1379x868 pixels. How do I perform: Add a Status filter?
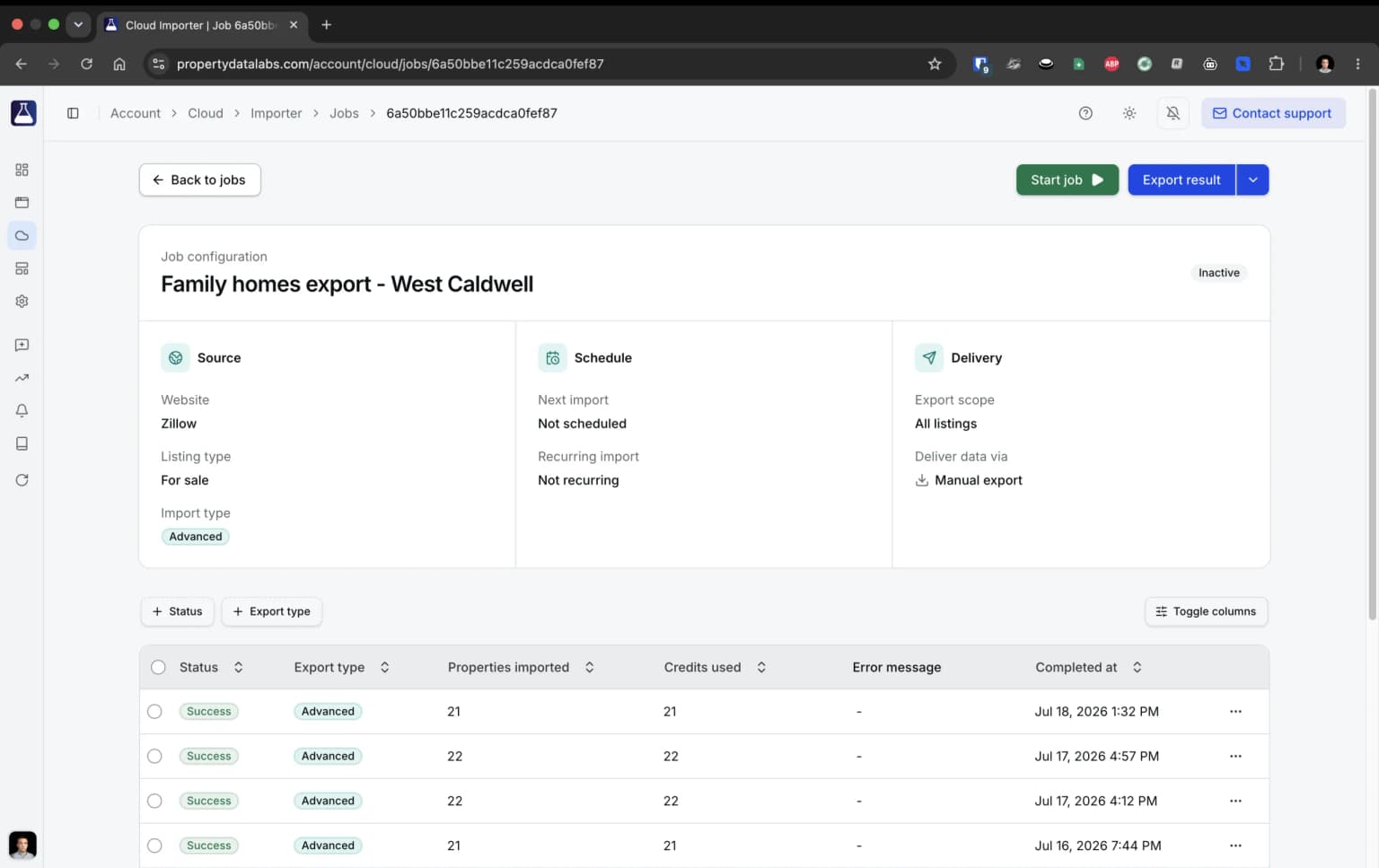[178, 611]
